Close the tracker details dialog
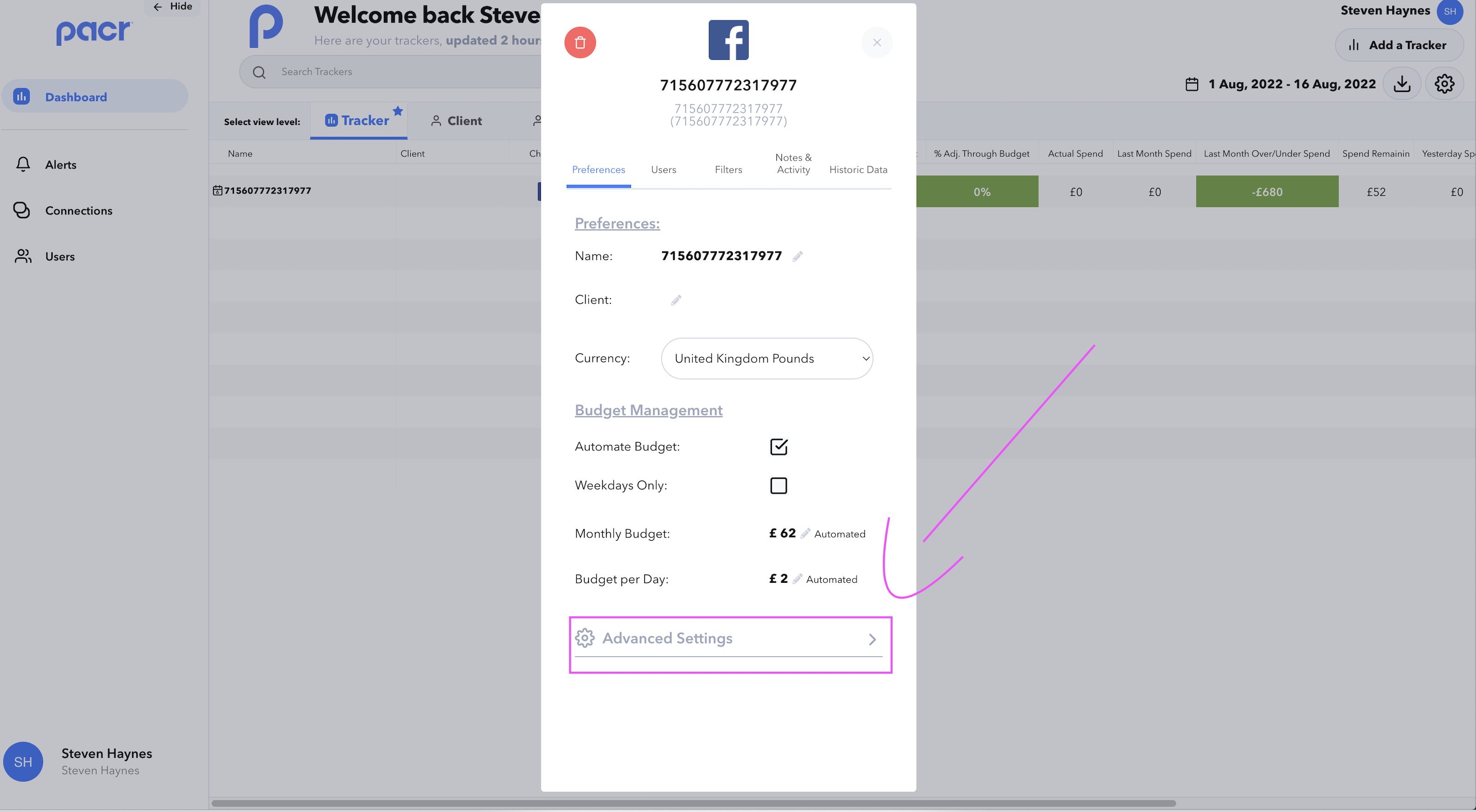 (876, 43)
